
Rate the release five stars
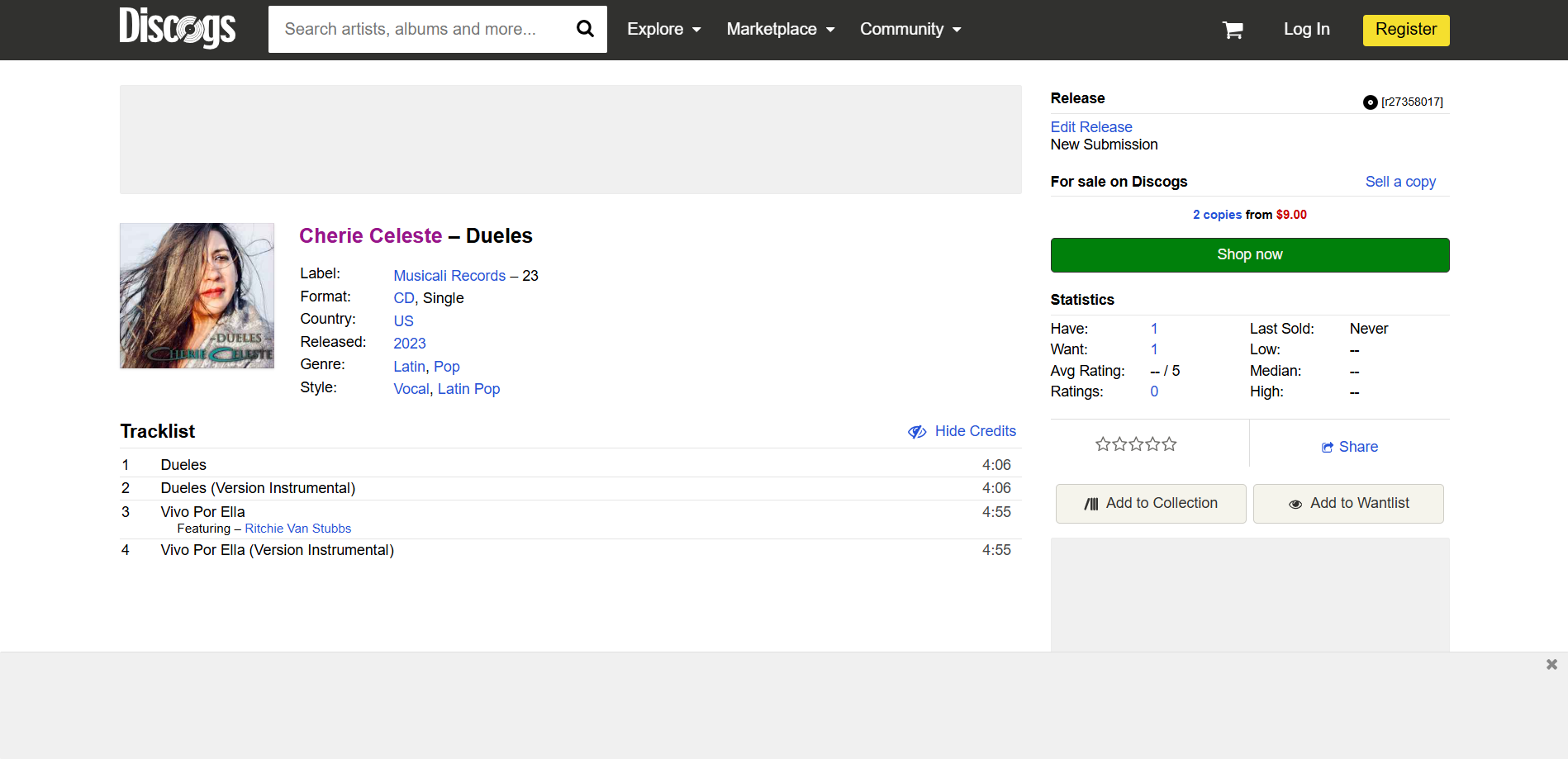coord(1169,444)
